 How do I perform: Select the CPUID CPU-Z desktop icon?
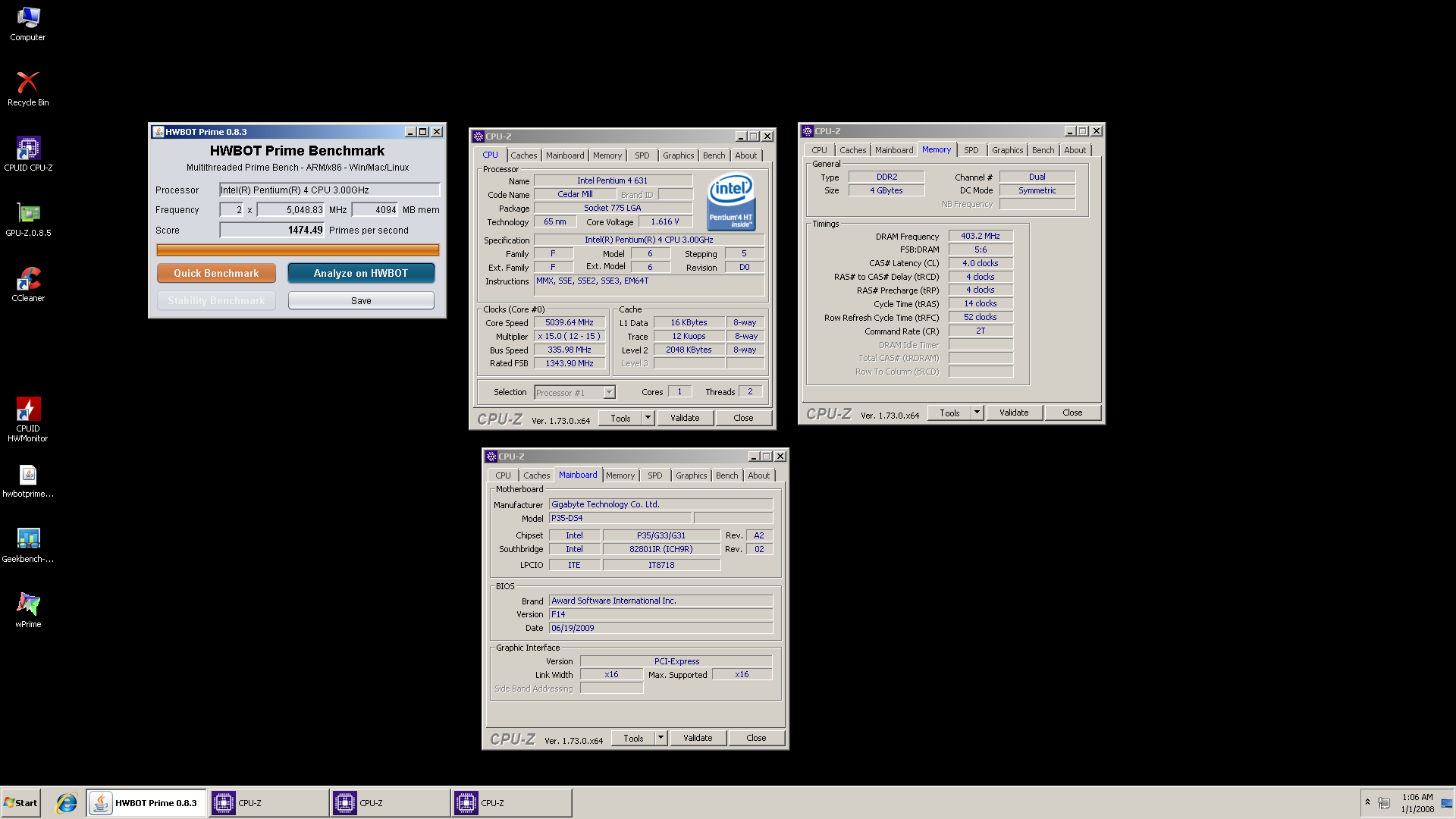point(28,154)
